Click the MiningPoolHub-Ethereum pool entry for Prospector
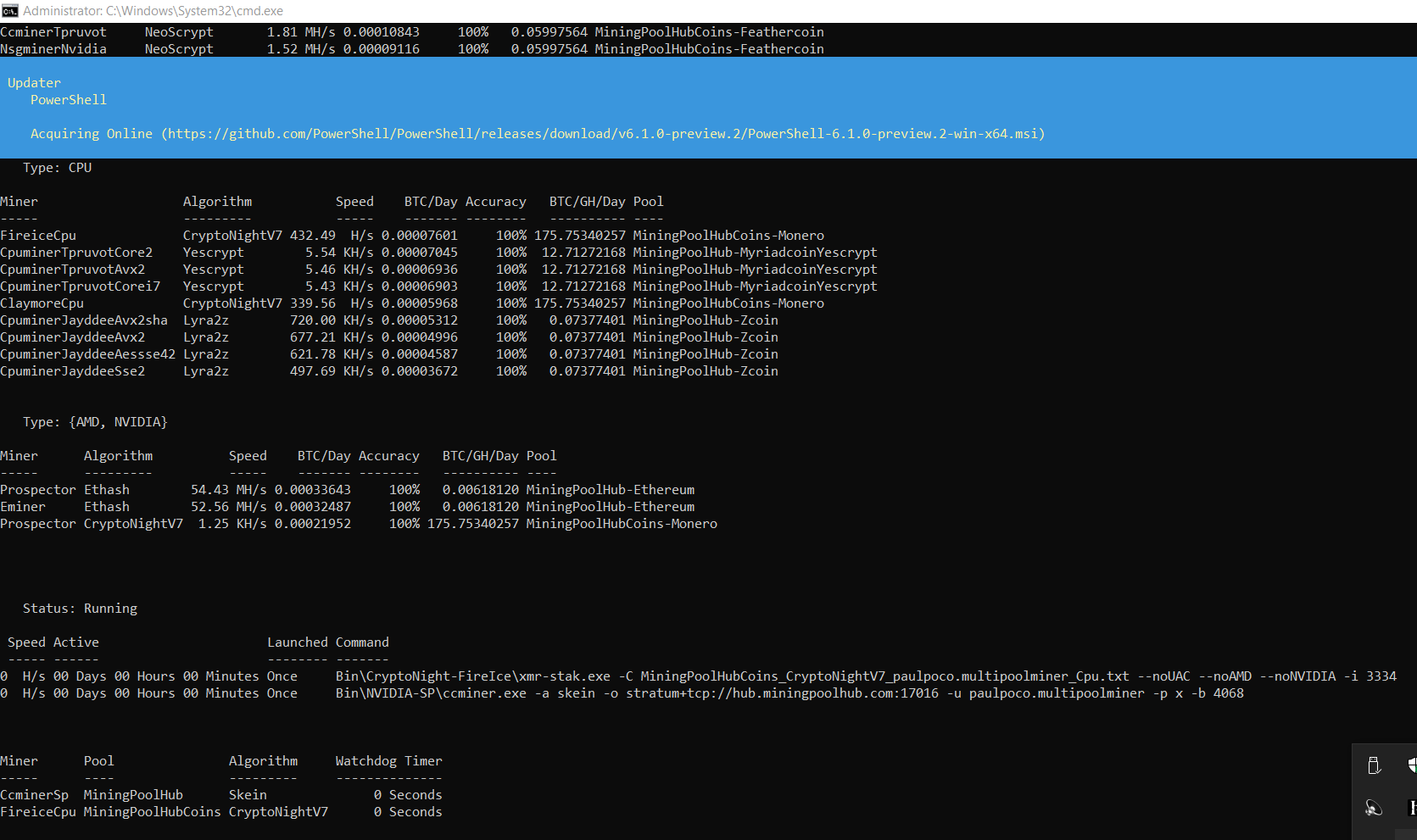The image size is (1417, 840). [x=611, y=489]
